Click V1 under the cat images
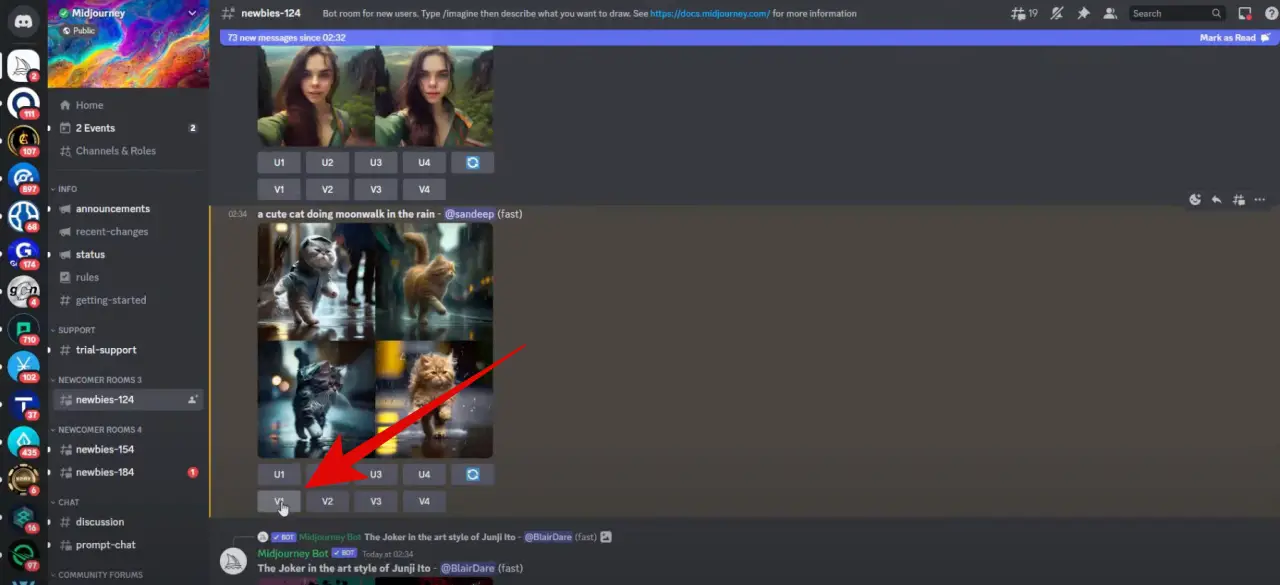 click(x=279, y=501)
